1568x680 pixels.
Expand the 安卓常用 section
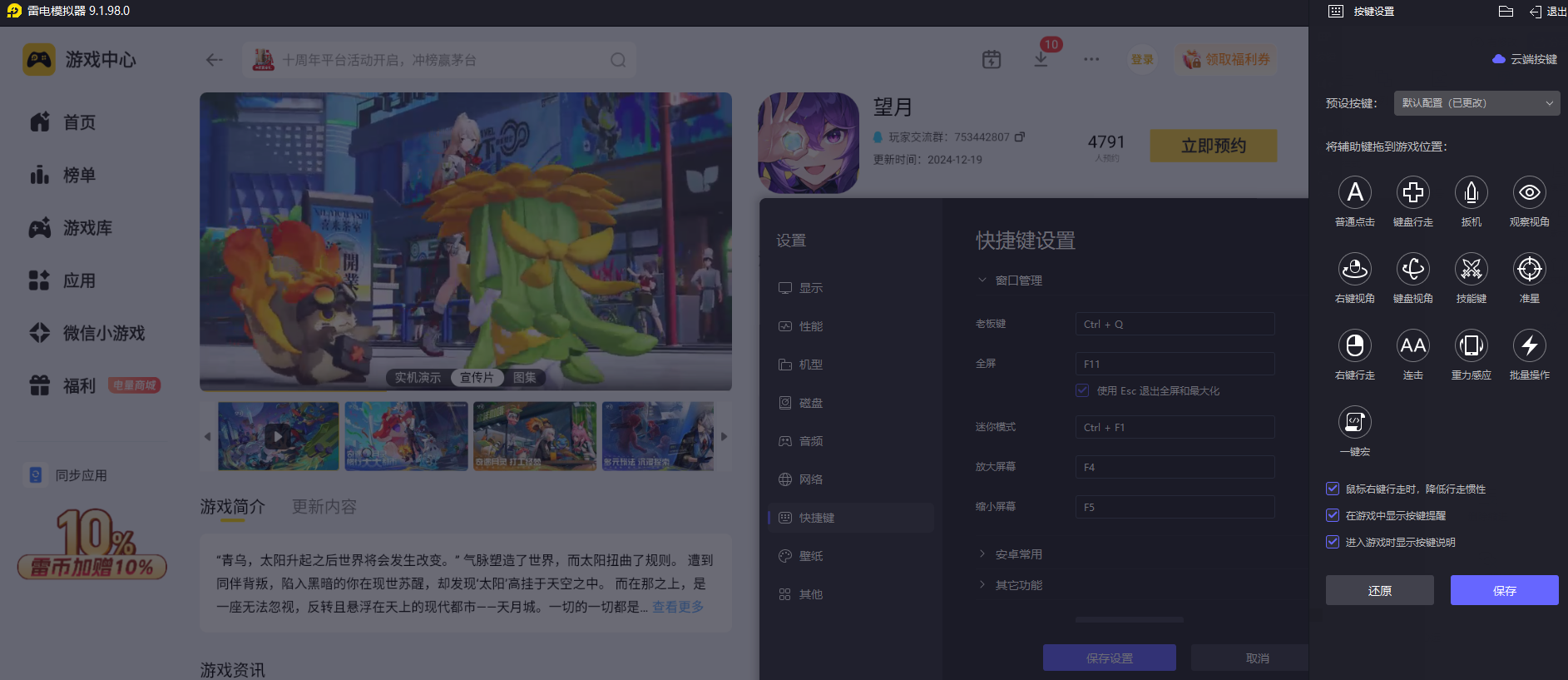[1011, 554]
